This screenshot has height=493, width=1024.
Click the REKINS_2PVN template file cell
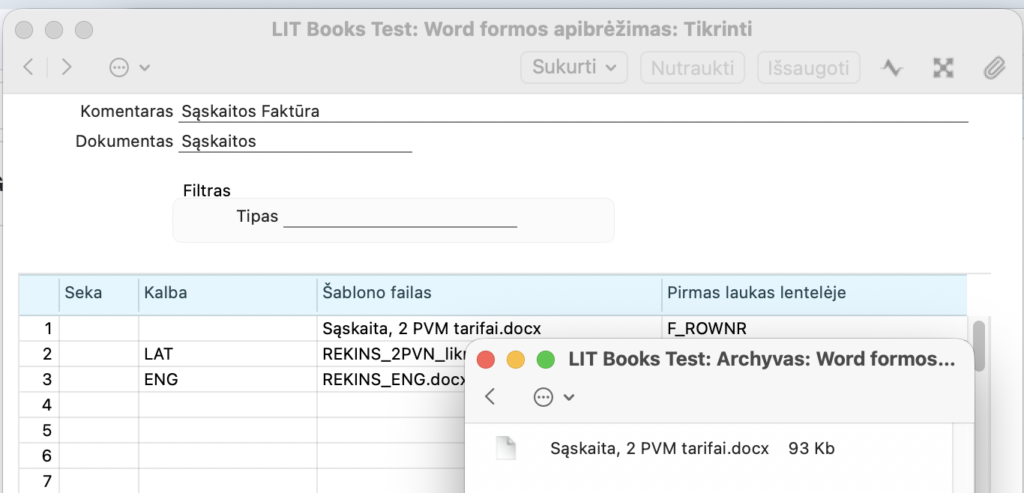pyautogui.click(x=392, y=355)
